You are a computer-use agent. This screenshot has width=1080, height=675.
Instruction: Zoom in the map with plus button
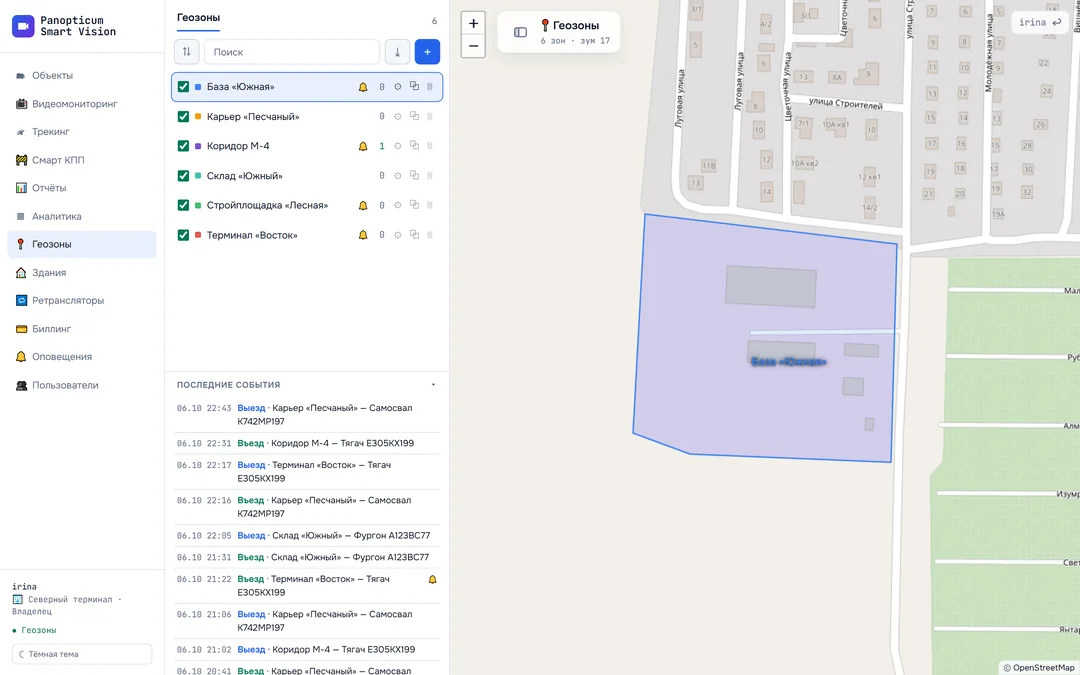coord(473,23)
